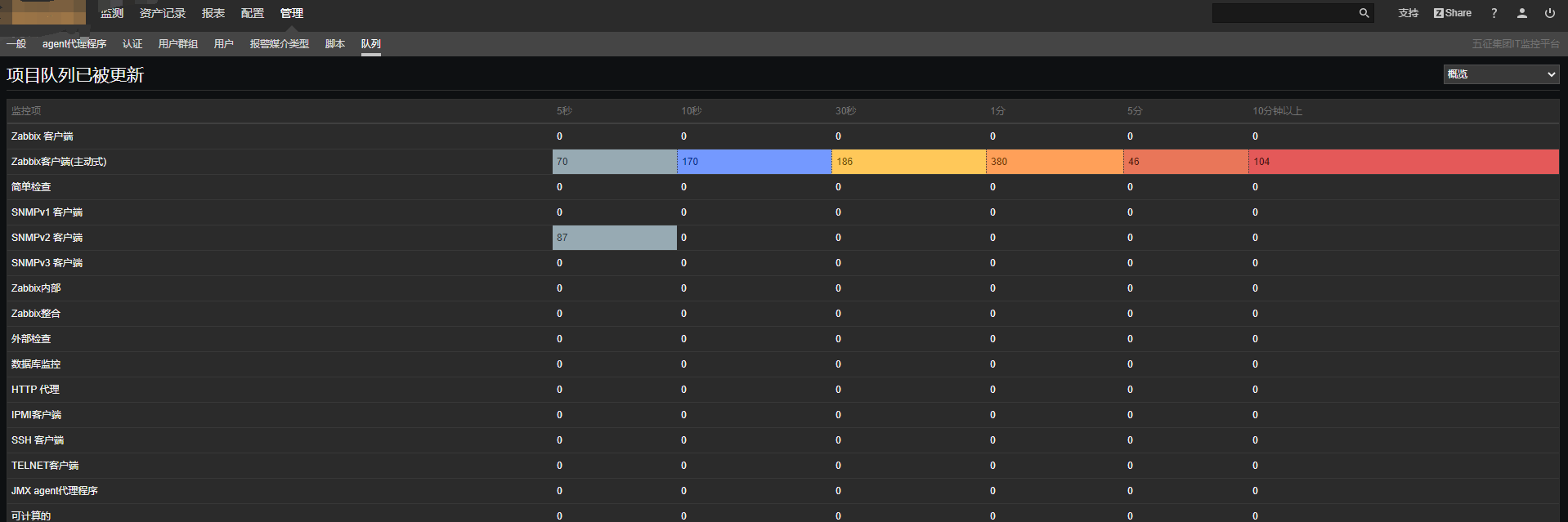Image resolution: width=1568 pixels, height=522 pixels.
Task: Expand the 概览 view dropdown
Action: pos(1501,74)
